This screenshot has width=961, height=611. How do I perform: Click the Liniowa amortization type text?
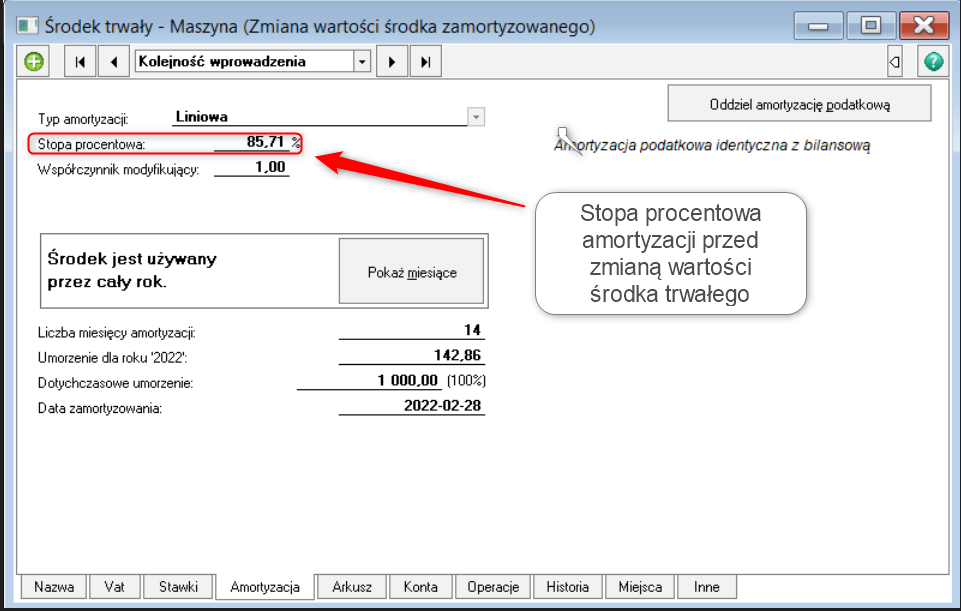(202, 116)
